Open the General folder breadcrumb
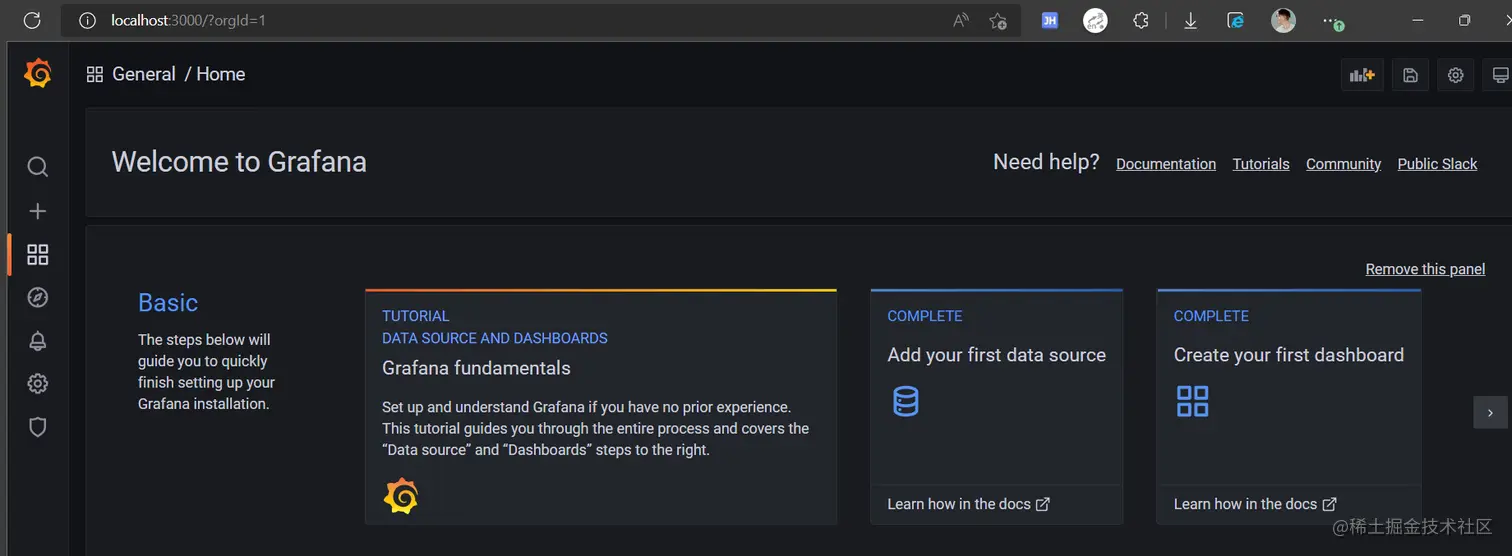 144,74
